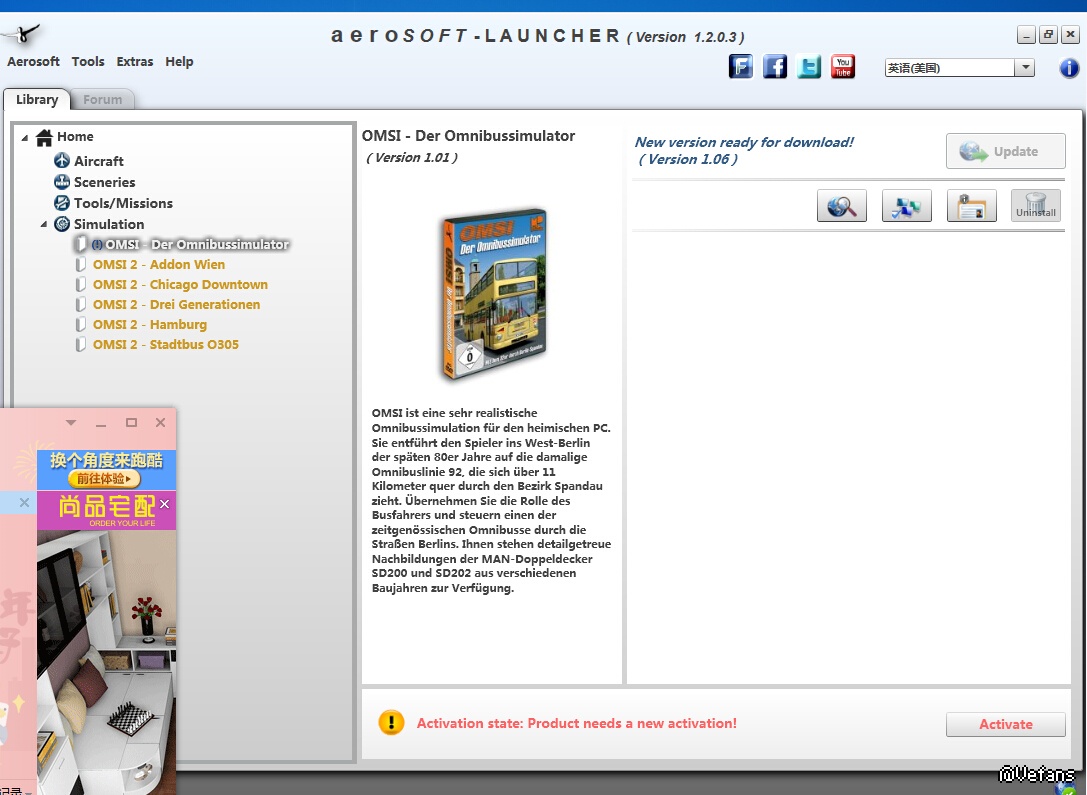The width and height of the screenshot is (1087, 795).
Task: Minimize the Aerosoft Launcher window
Action: click(x=1026, y=34)
